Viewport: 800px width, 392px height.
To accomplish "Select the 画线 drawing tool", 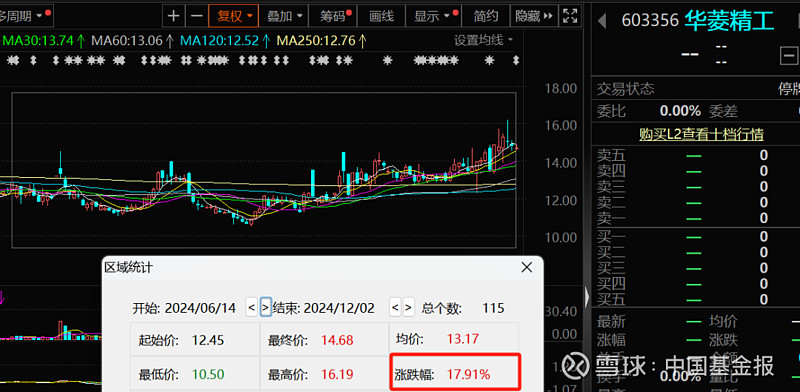I will pyautogui.click(x=381, y=16).
